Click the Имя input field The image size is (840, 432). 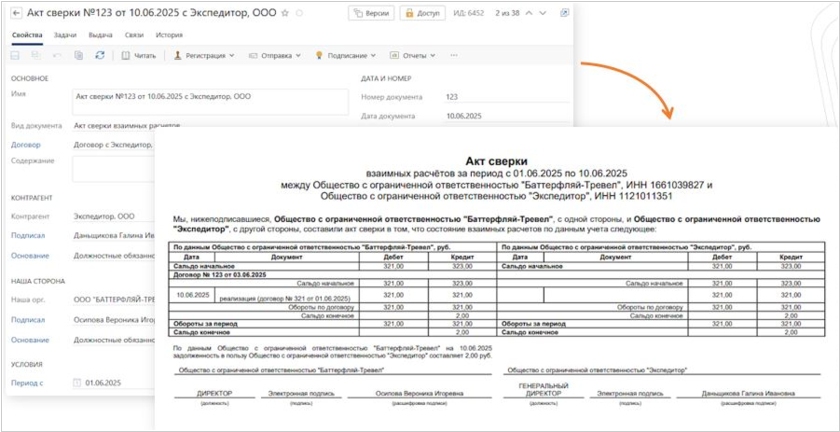point(210,99)
